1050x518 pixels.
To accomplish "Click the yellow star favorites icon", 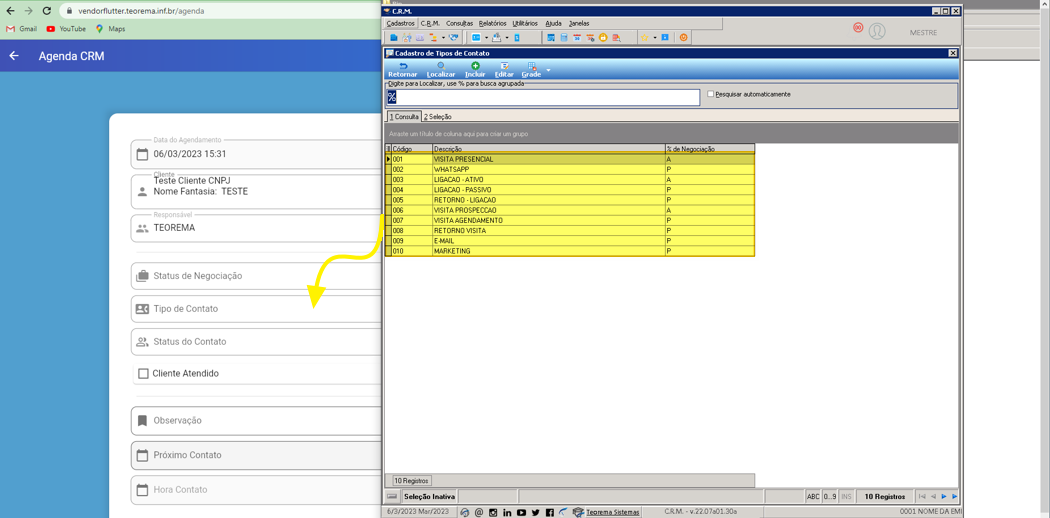I will (x=644, y=37).
